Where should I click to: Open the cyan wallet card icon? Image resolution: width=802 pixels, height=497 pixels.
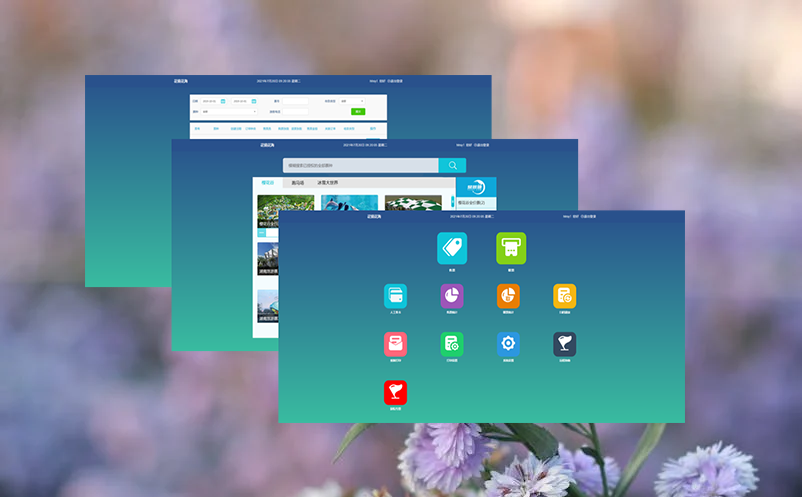(395, 296)
